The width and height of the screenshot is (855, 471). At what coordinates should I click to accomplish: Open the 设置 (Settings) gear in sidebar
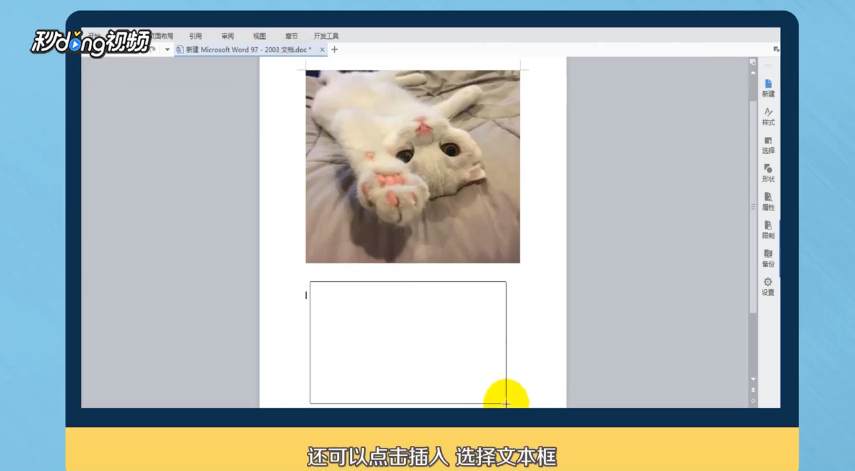[x=768, y=286]
